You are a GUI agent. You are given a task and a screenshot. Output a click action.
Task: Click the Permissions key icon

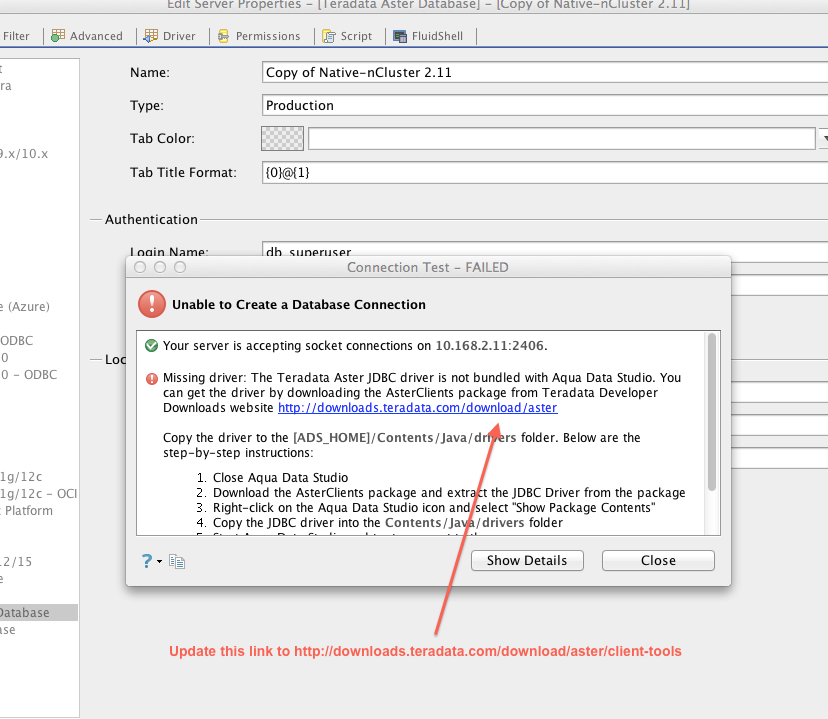click(x=223, y=36)
